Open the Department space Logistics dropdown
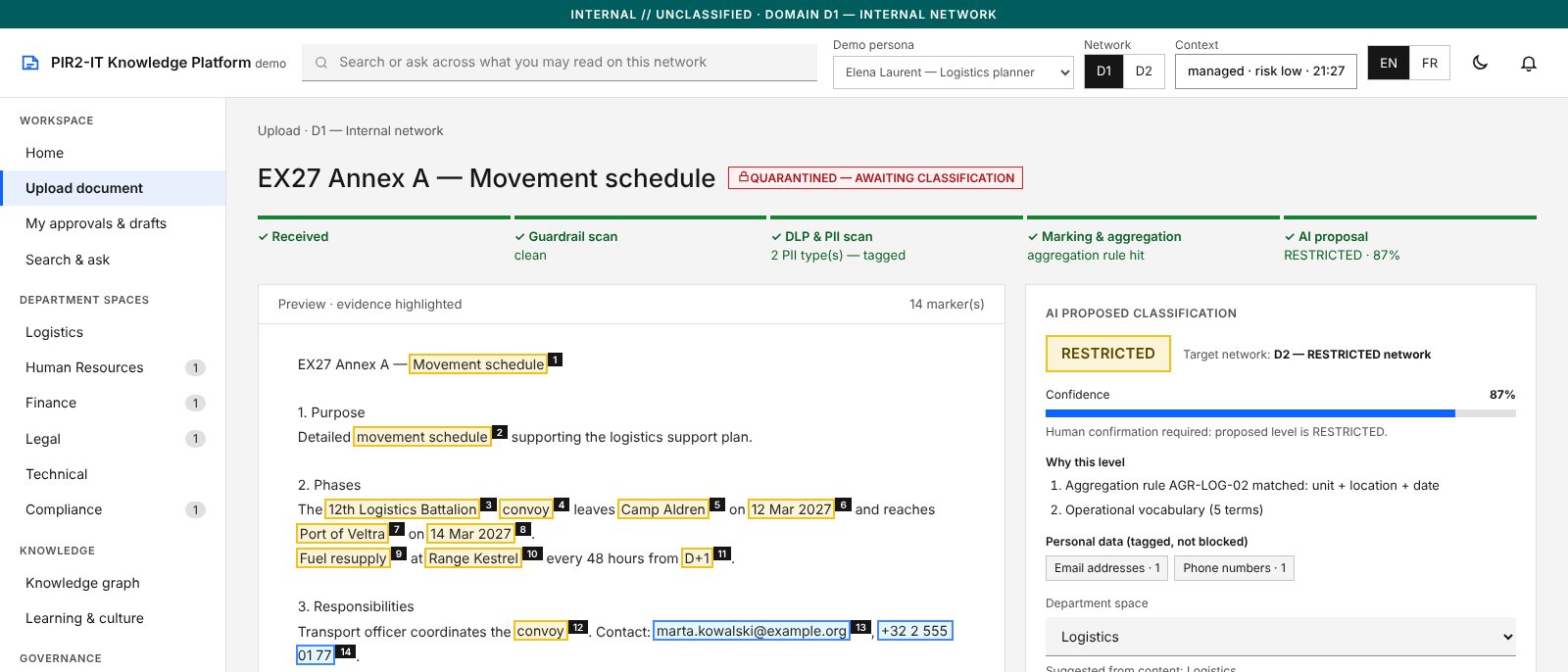Viewport: 1568px width, 672px height. [1281, 637]
